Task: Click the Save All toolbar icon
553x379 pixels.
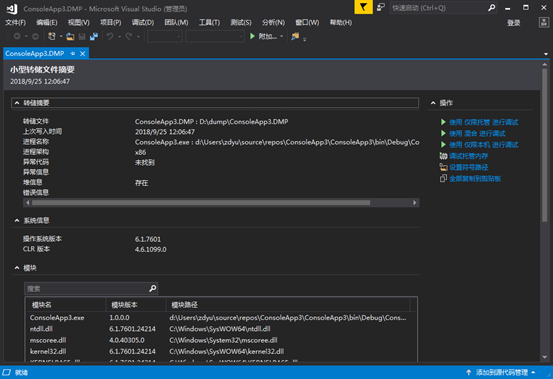Action: [94, 36]
